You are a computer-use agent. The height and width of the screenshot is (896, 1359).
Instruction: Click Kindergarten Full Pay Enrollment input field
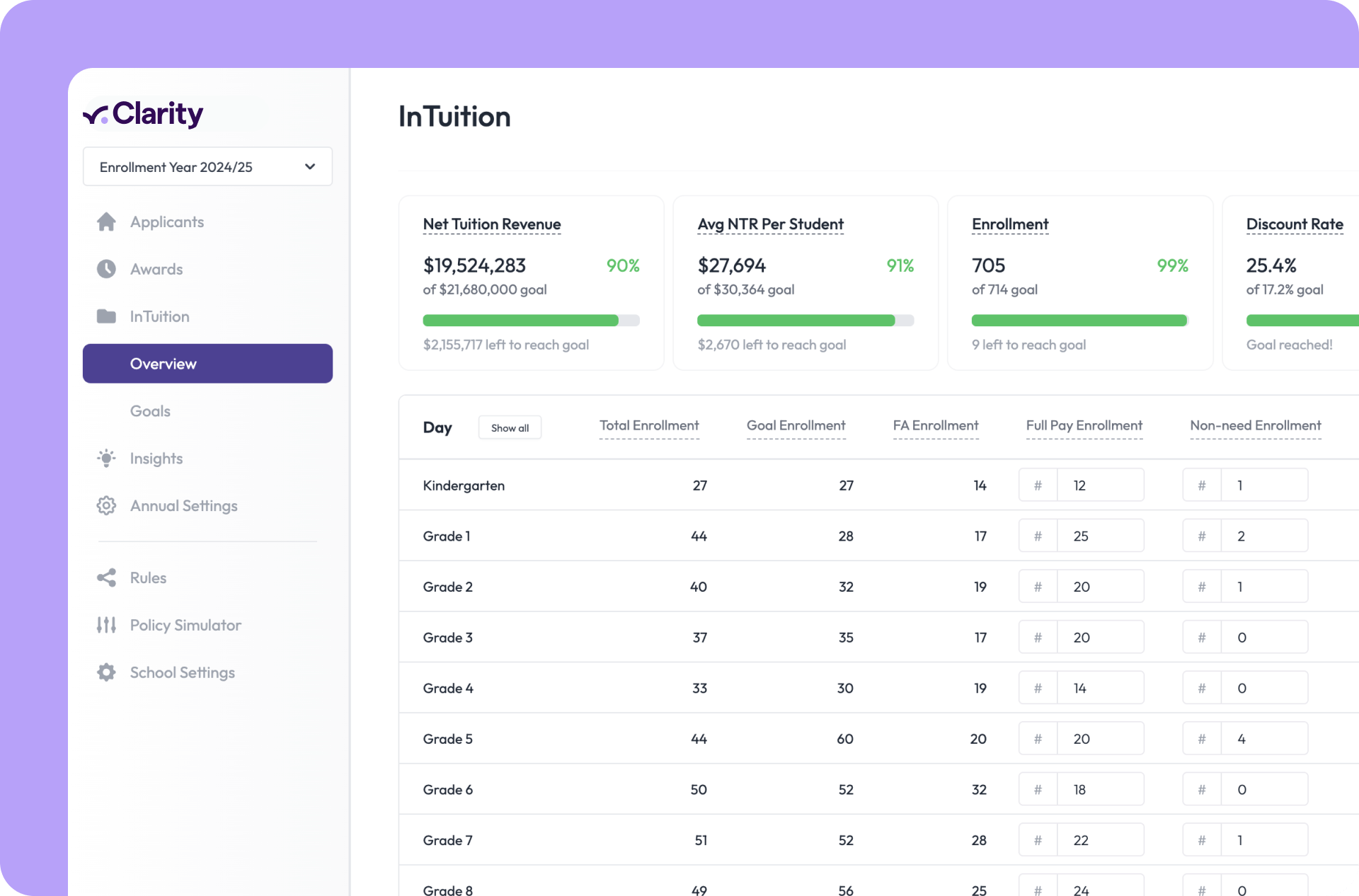tap(1099, 486)
